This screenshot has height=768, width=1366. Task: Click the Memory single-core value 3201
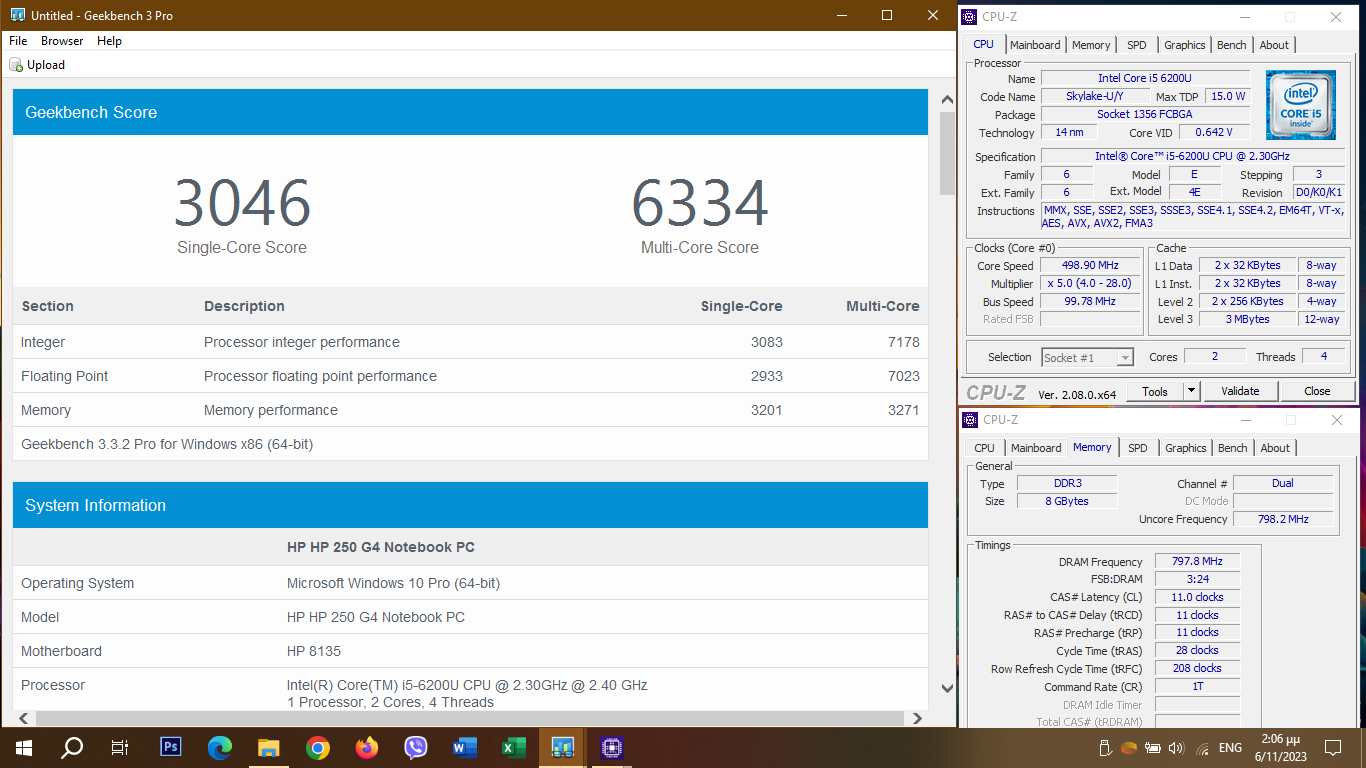point(767,410)
